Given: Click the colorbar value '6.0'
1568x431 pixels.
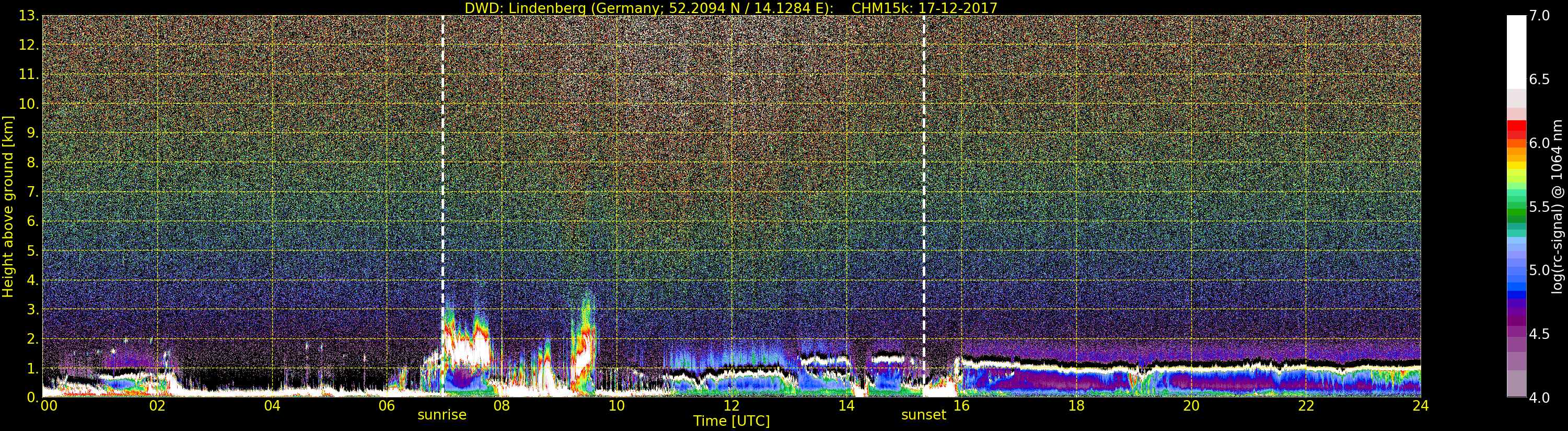Looking at the screenshot, I should click(1539, 143).
